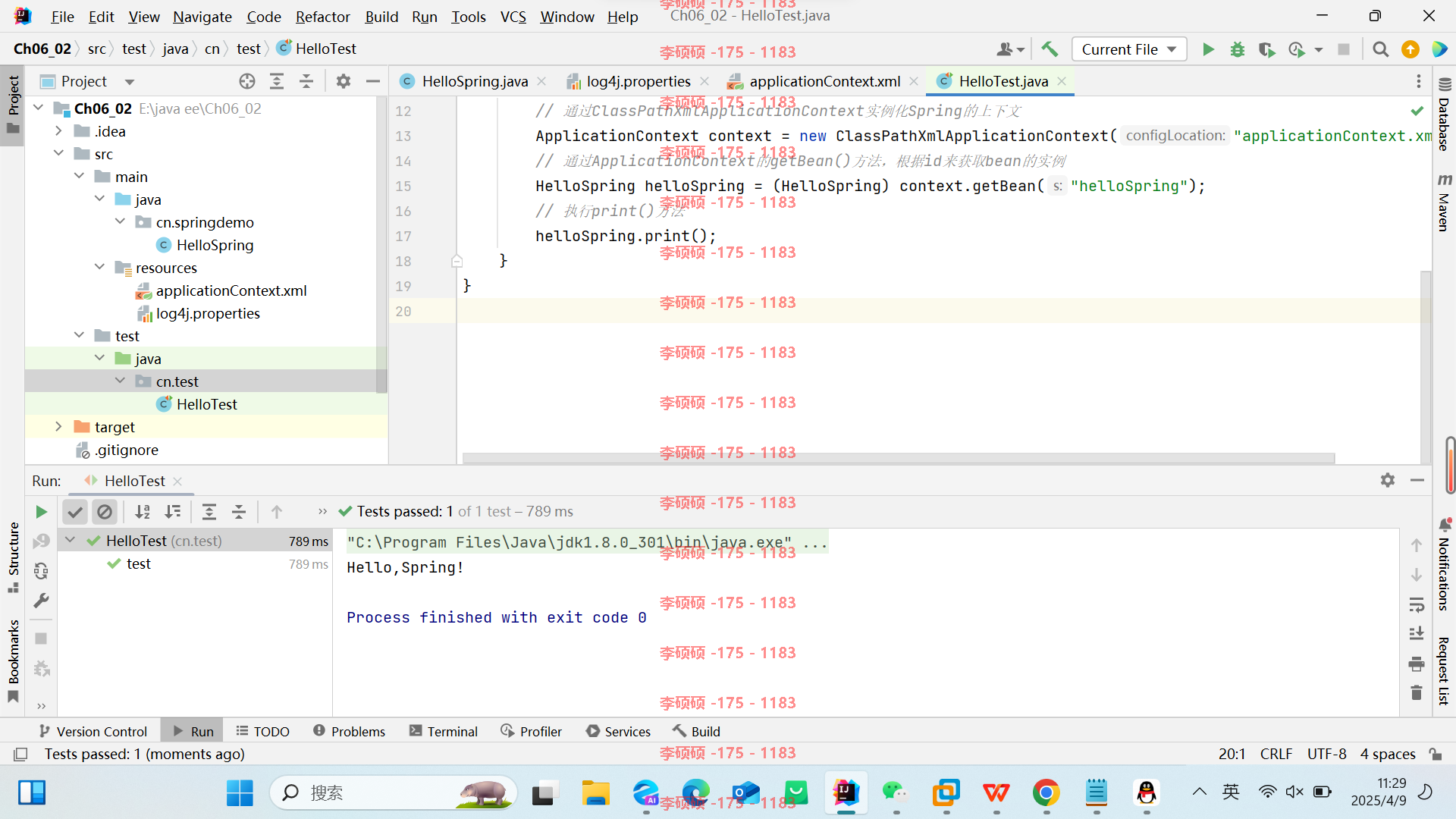Open Run panel settings gear
The width and height of the screenshot is (1456, 819).
click(1388, 480)
